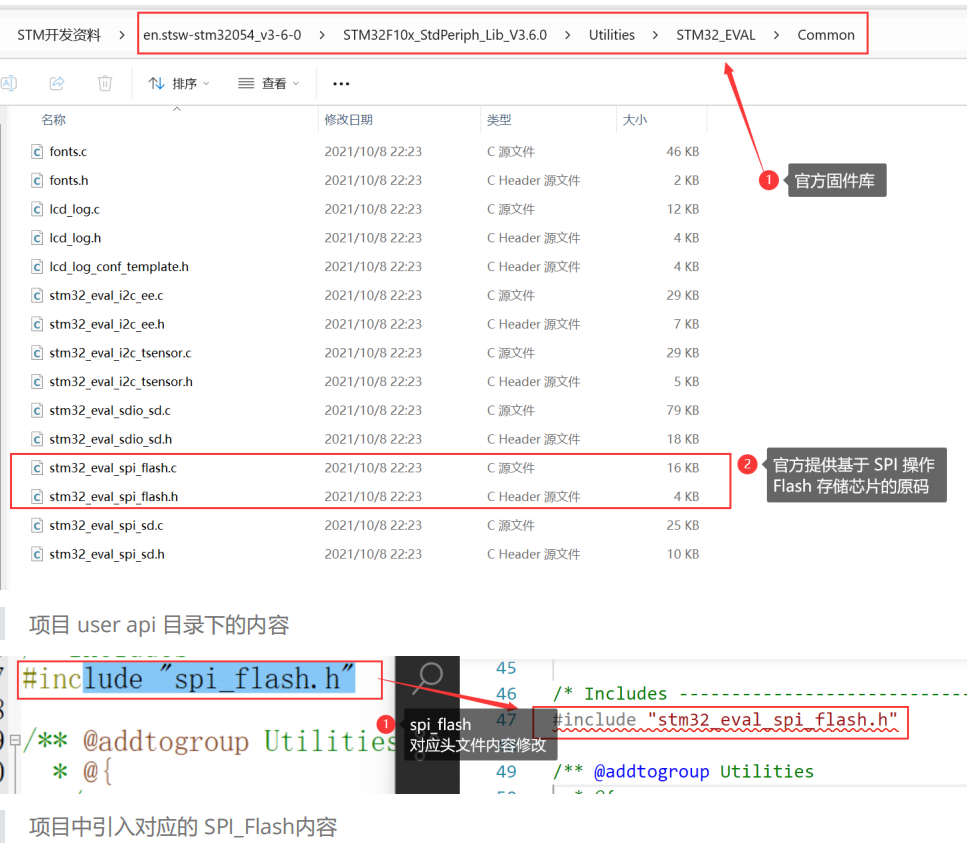
Task: Select file name lcd_log.c
Action: (x=74, y=209)
